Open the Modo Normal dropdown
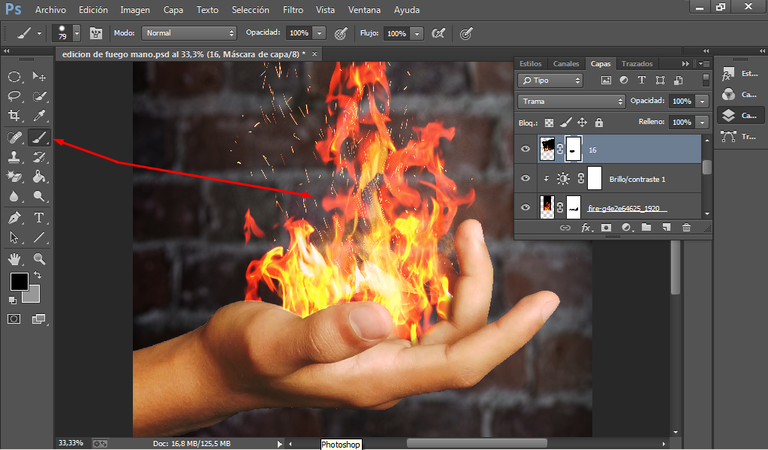 coord(189,33)
